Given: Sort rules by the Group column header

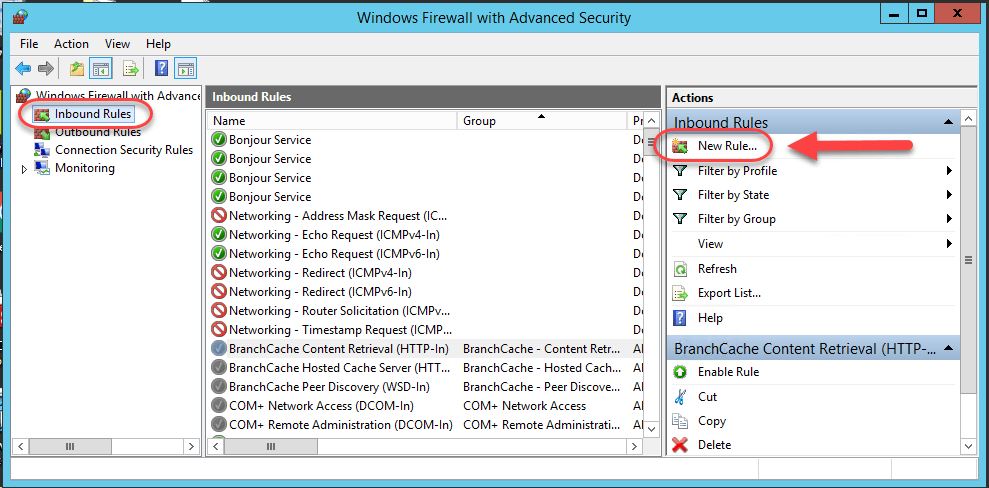Looking at the screenshot, I should tap(542, 120).
